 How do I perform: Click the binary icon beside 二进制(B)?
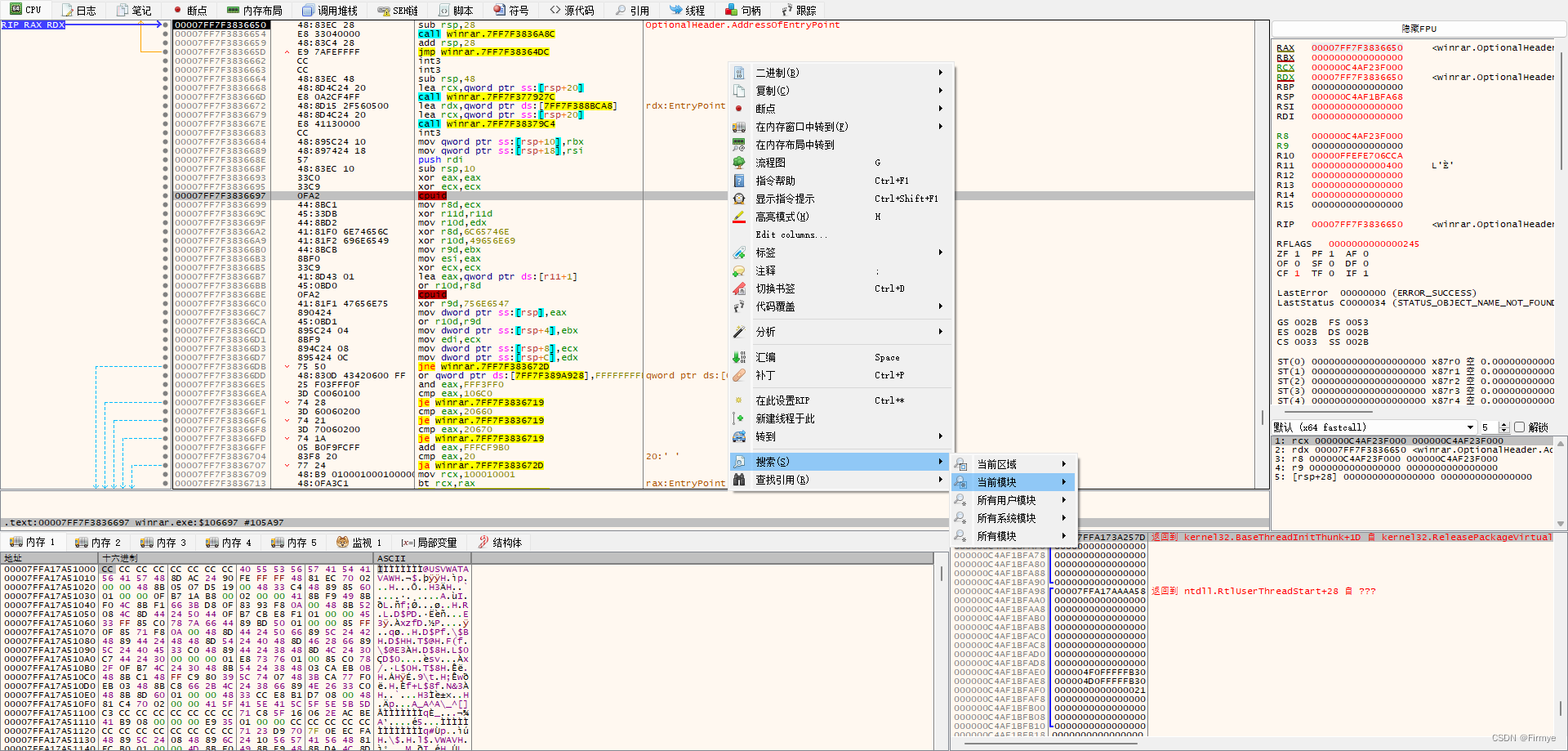(739, 73)
